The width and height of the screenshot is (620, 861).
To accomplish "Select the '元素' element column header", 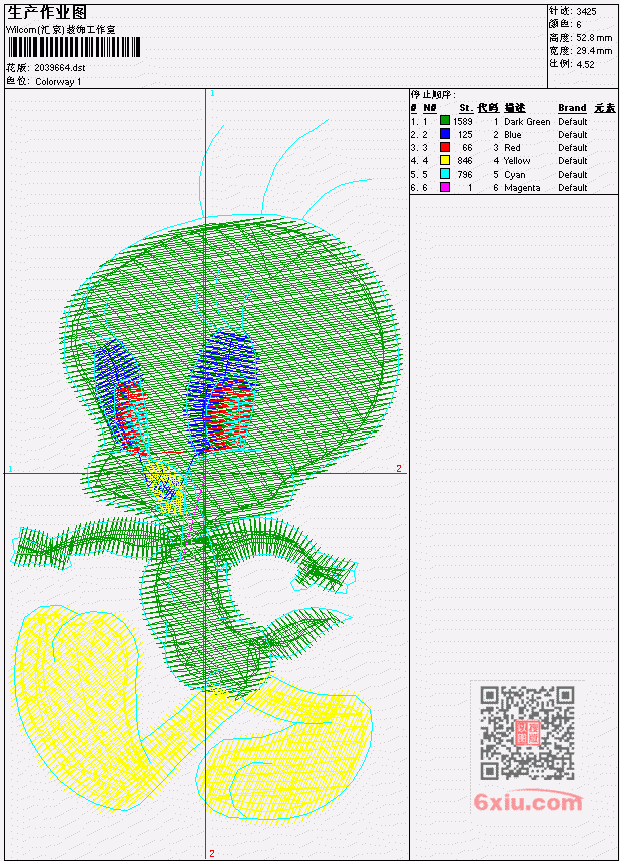I will point(605,108).
